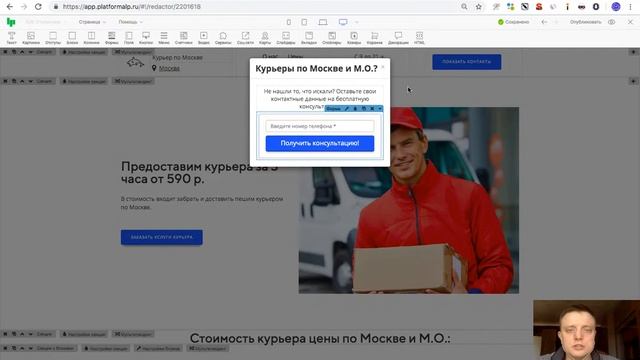Expand the form toolbar dropdown arrow
Screen dimensions: 640x360
[x=380, y=109]
